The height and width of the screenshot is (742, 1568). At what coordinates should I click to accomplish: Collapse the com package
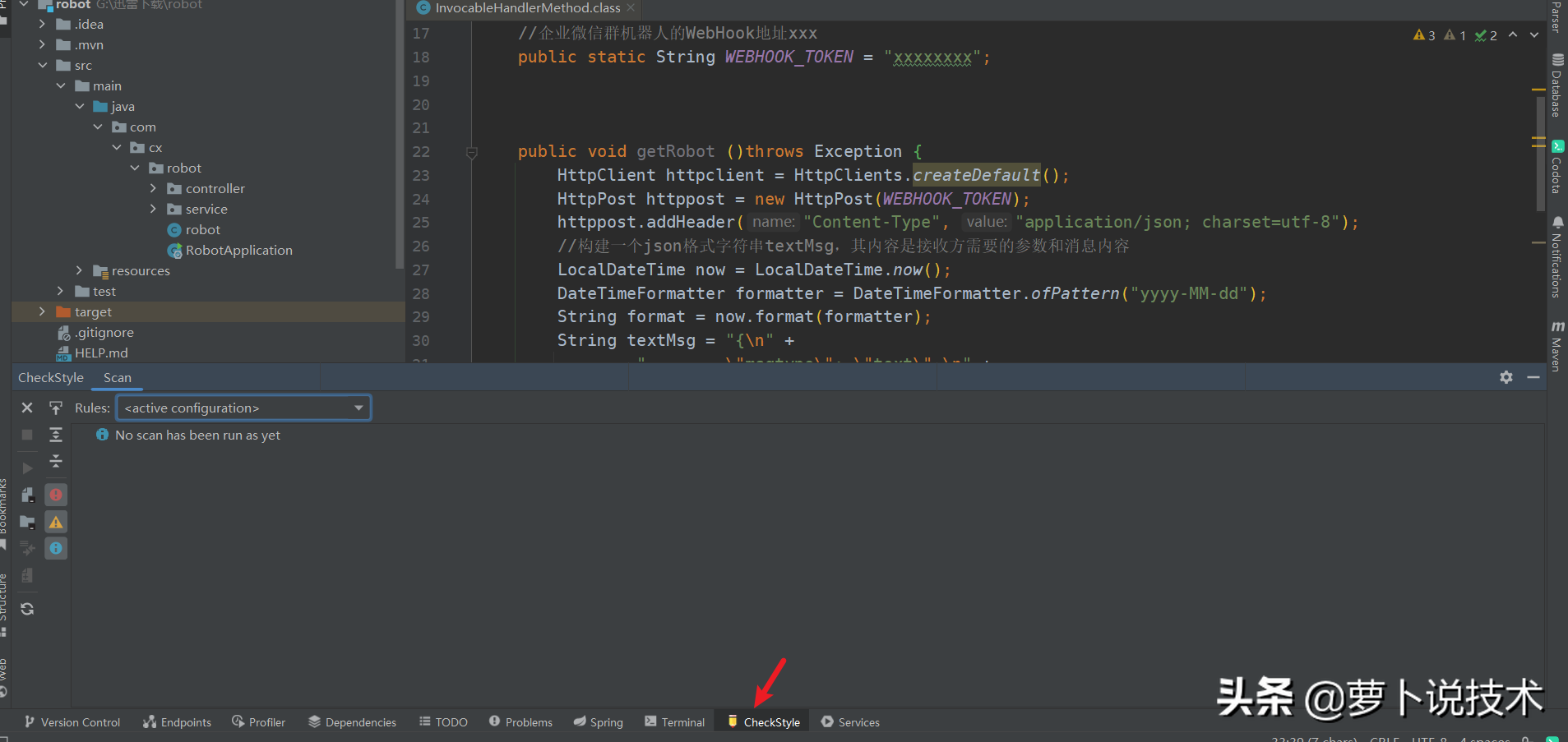pos(98,127)
